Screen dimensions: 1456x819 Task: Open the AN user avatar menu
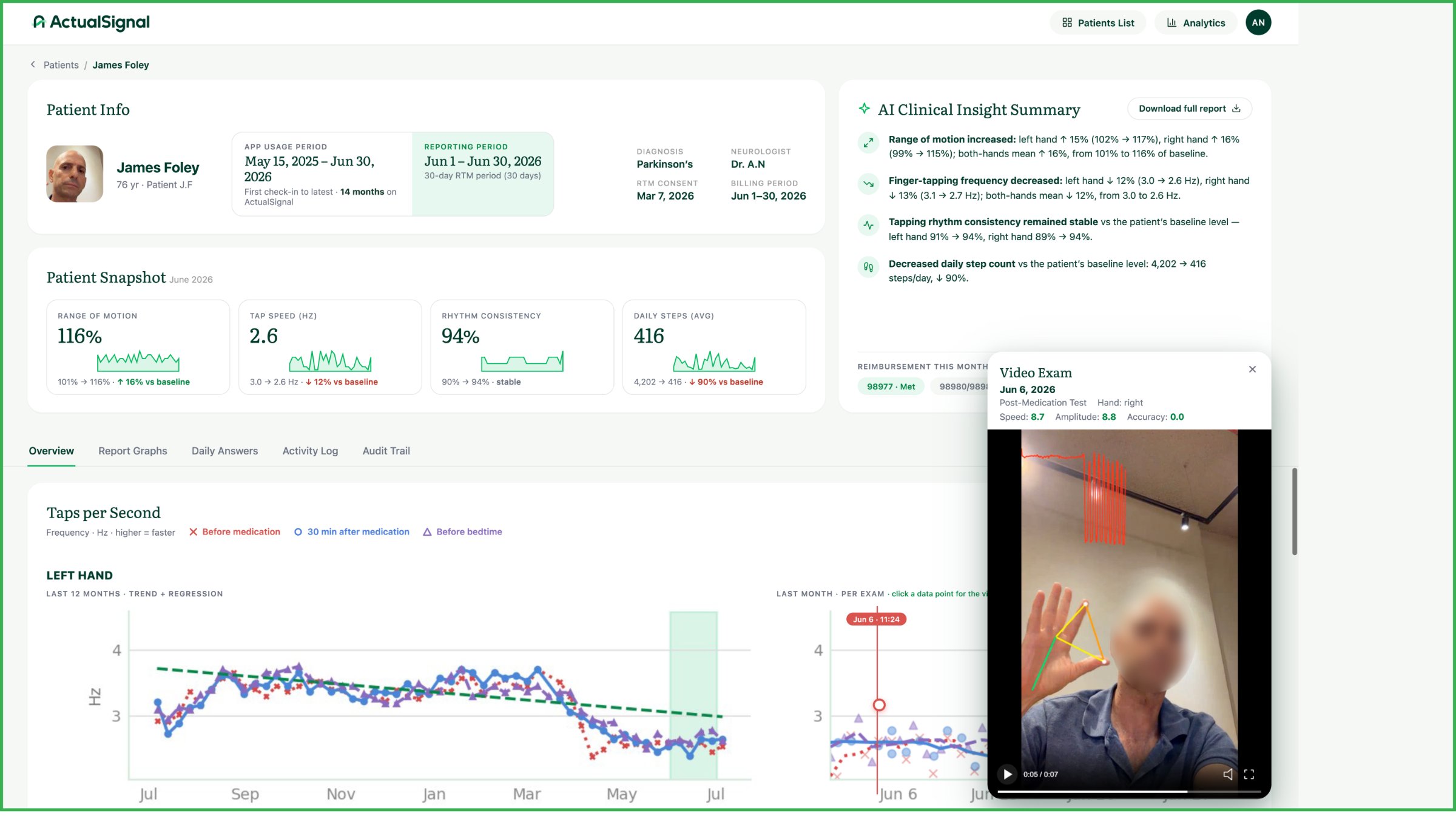click(1258, 22)
